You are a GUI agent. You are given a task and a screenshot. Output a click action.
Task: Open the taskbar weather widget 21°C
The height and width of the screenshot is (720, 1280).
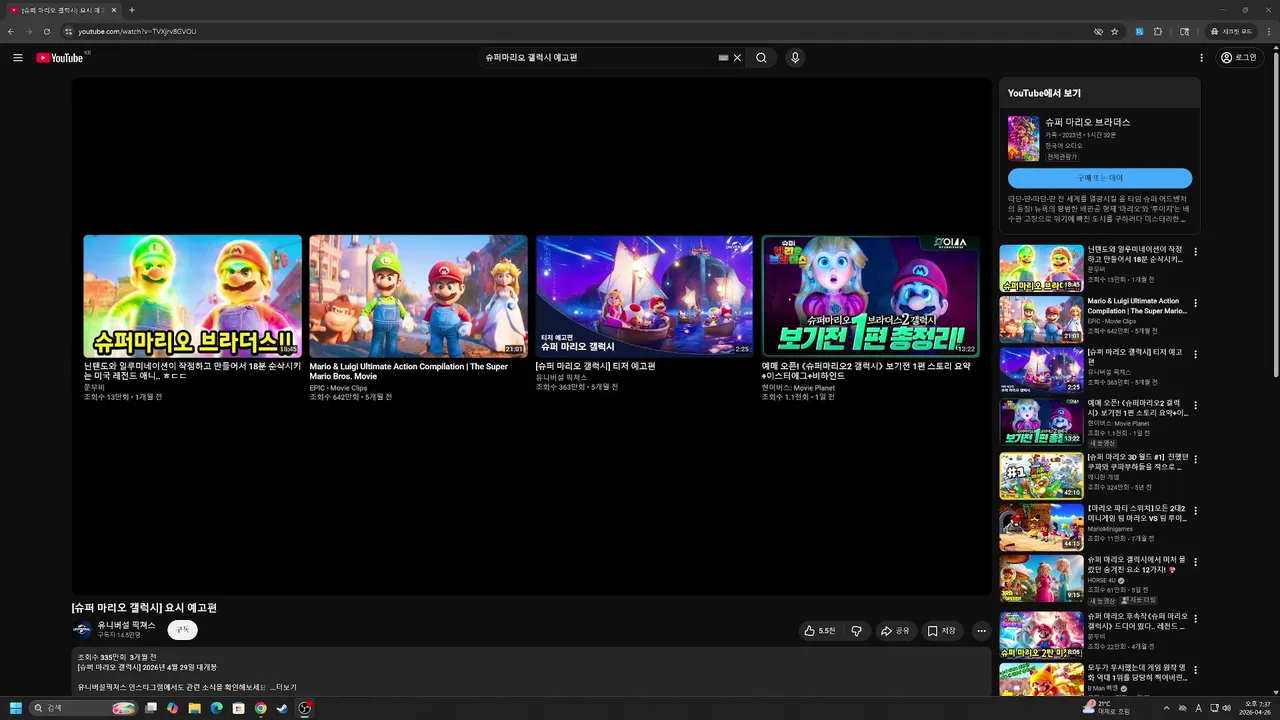click(1107, 708)
